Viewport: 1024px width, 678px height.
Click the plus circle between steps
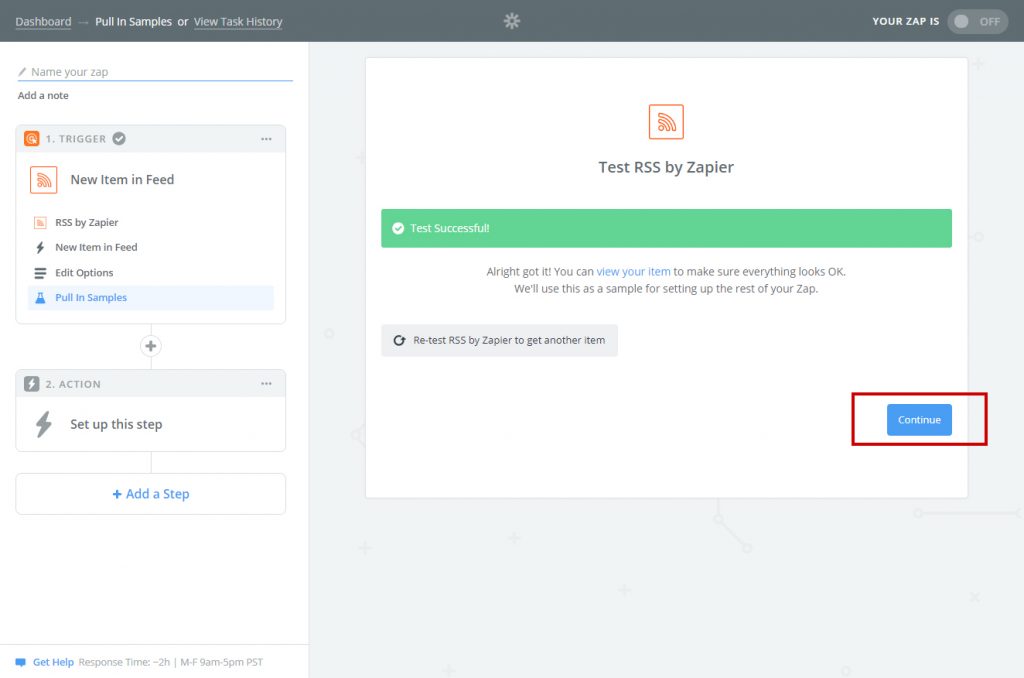(x=151, y=346)
